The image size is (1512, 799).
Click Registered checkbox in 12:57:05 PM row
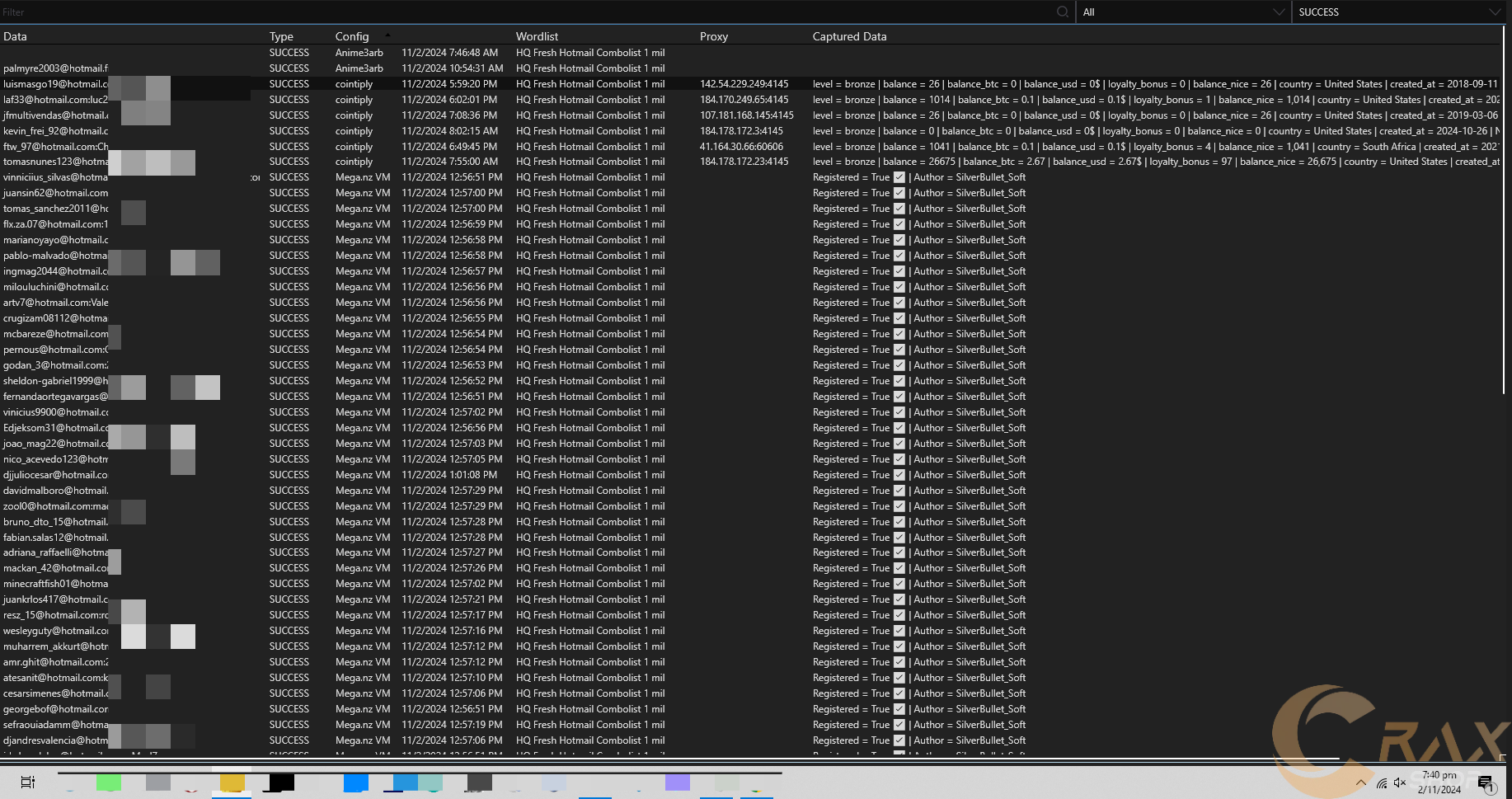pyautogui.click(x=899, y=459)
